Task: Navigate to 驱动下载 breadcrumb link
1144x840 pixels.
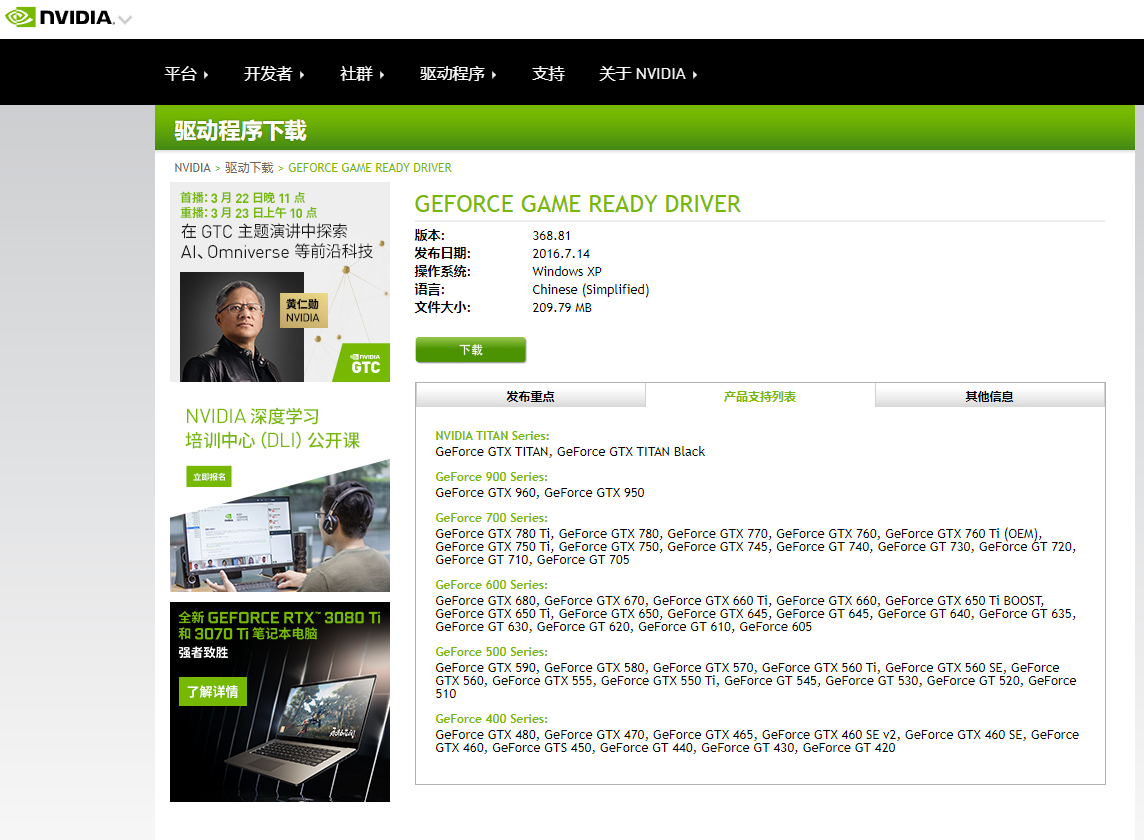Action: [x=249, y=168]
